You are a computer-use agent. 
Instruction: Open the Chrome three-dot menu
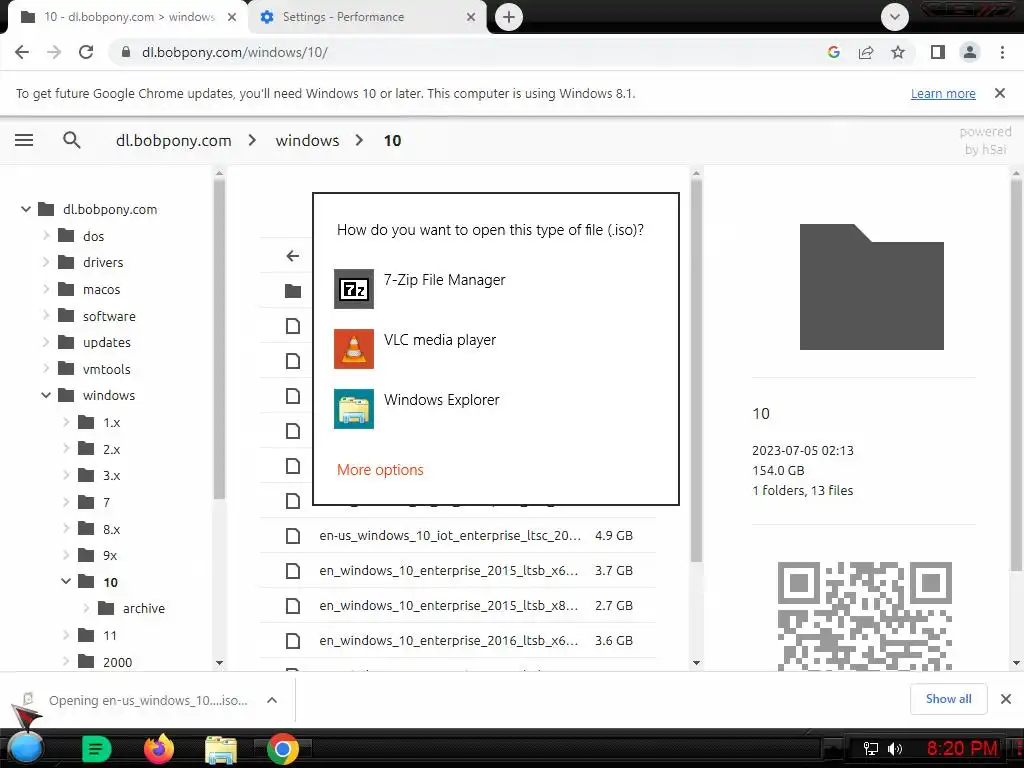[x=1002, y=52]
